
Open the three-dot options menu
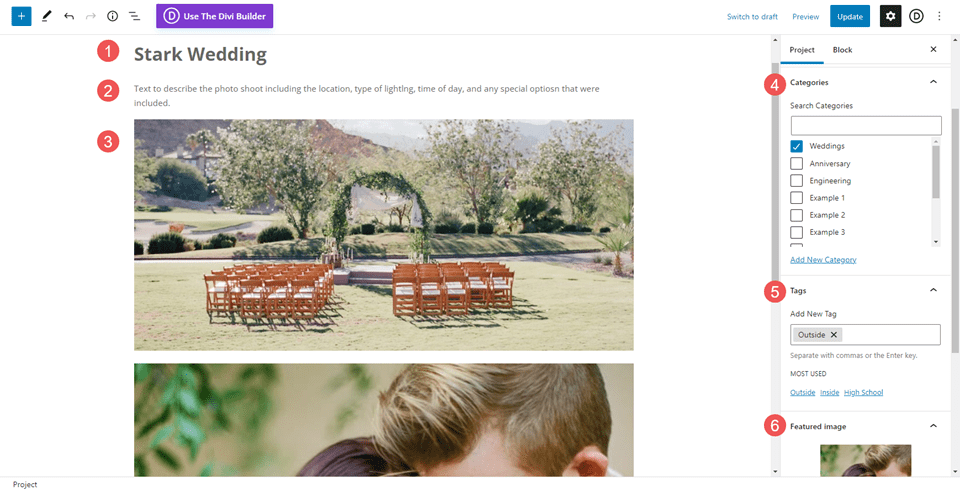[x=940, y=16]
